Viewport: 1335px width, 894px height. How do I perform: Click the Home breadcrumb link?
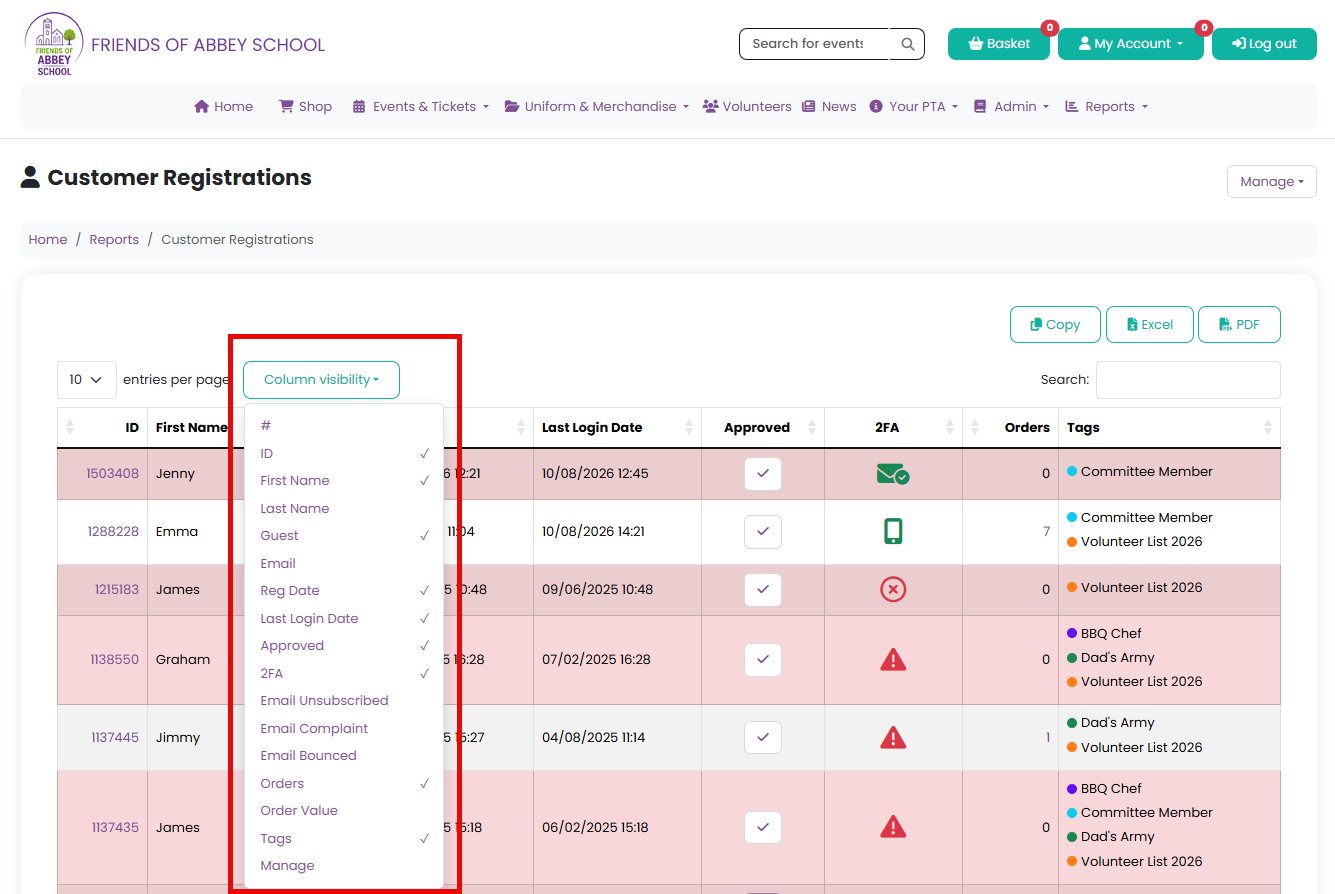coord(48,240)
